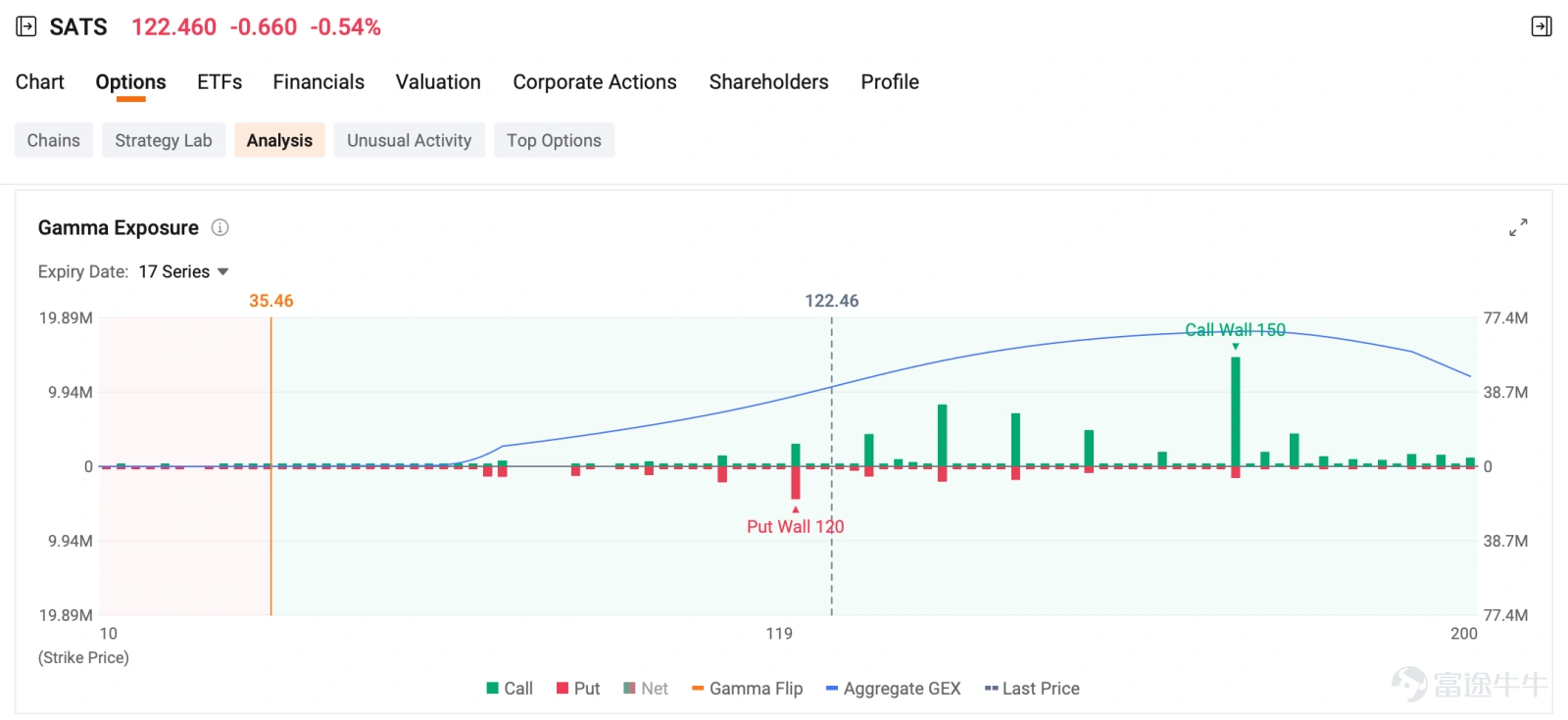The image size is (1568, 720).
Task: Toggle Gamma Flip line in legend
Action: 747,689
